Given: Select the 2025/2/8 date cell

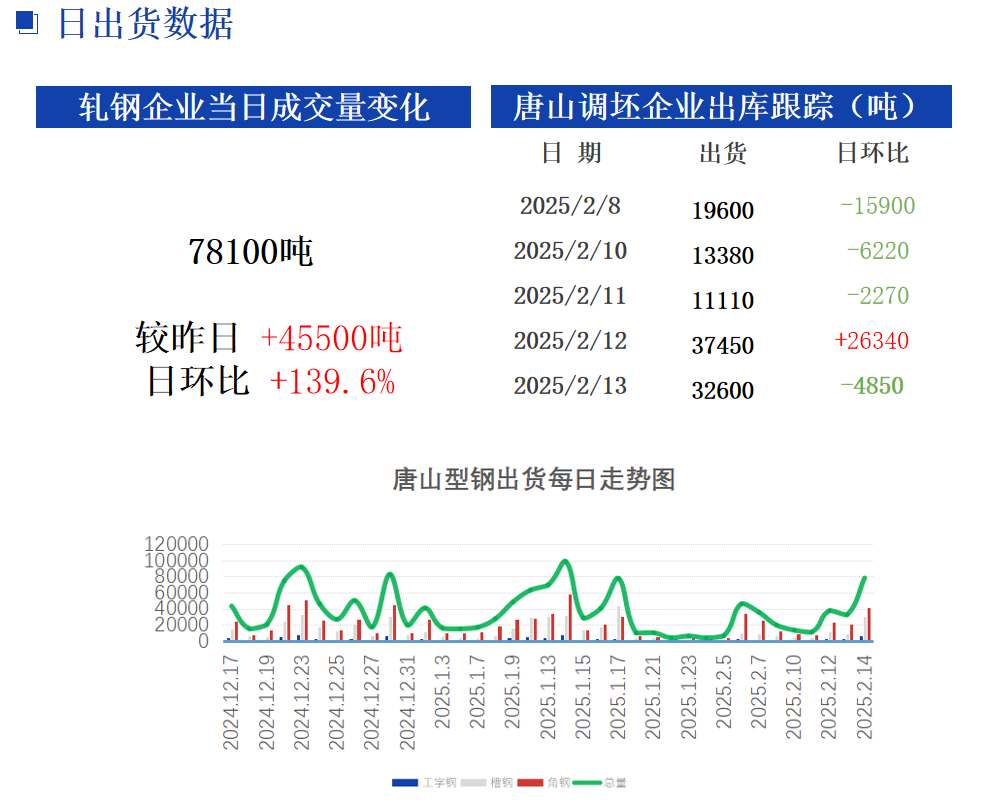Looking at the screenshot, I should point(570,206).
